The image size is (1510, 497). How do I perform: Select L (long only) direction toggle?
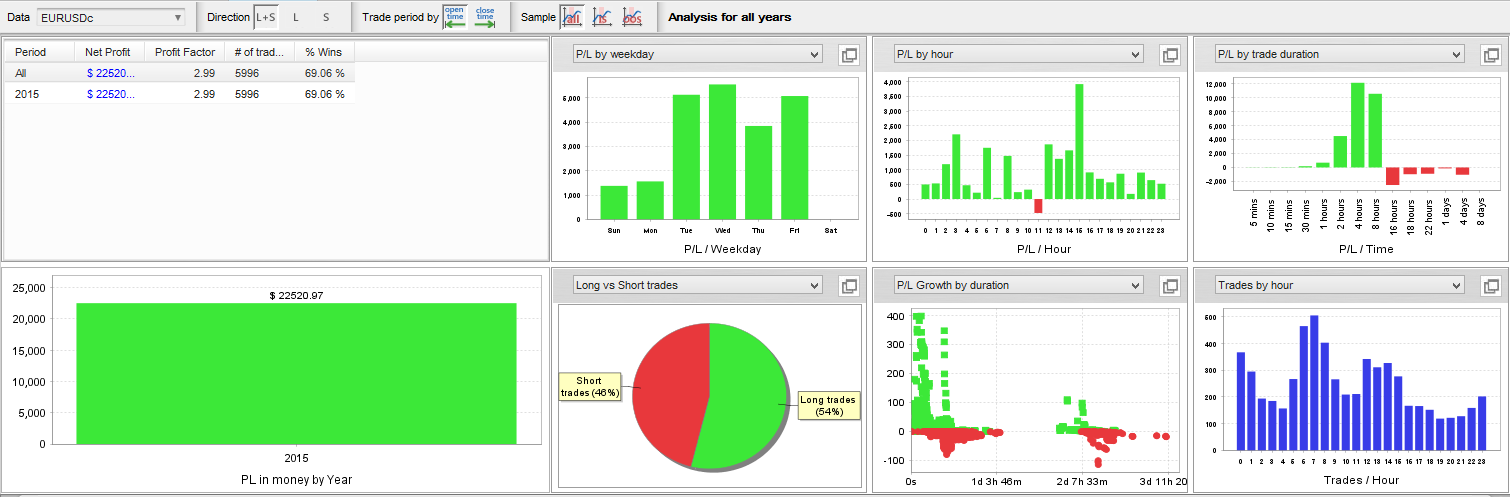click(x=295, y=17)
